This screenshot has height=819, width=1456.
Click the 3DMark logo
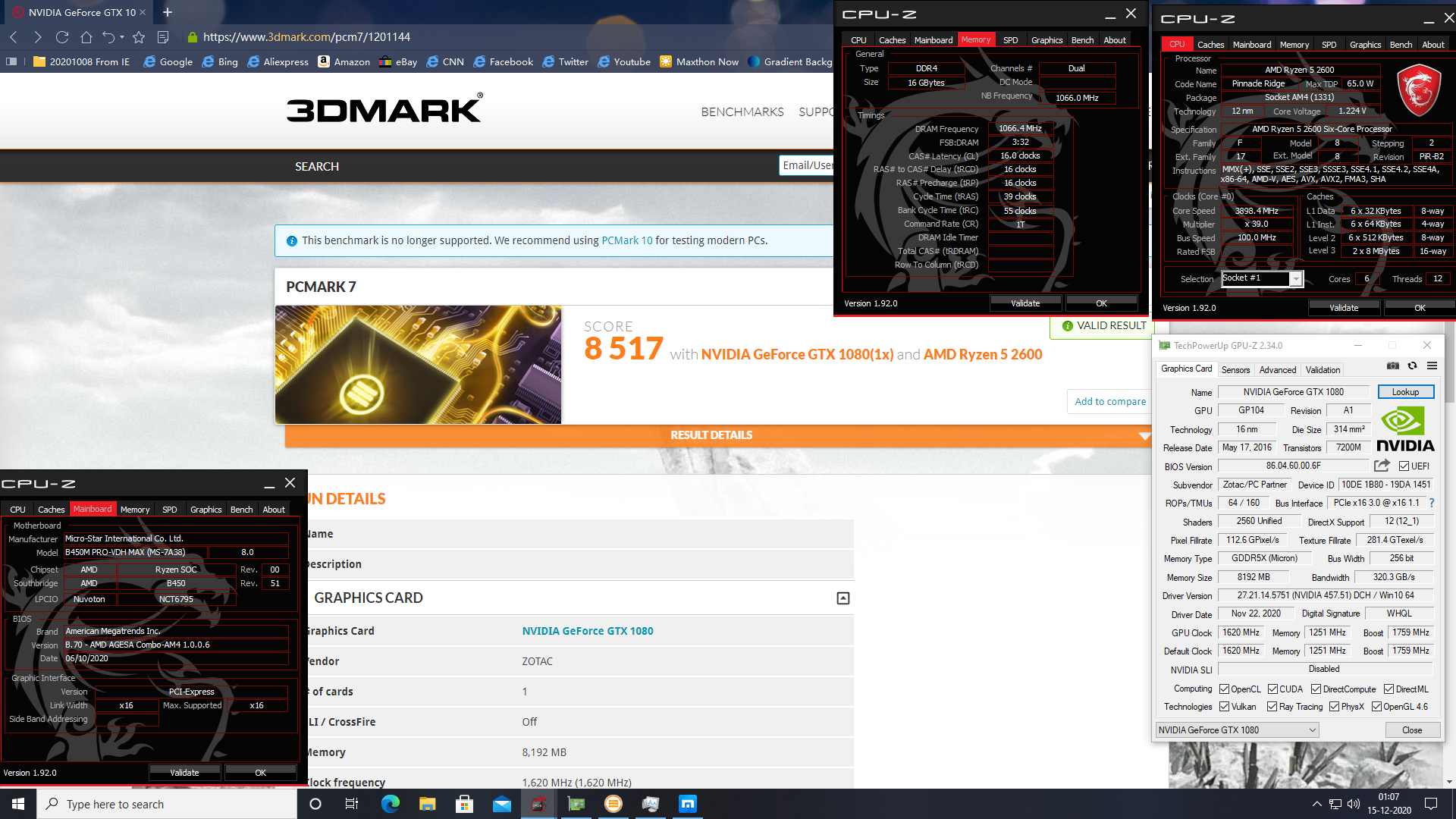384,108
